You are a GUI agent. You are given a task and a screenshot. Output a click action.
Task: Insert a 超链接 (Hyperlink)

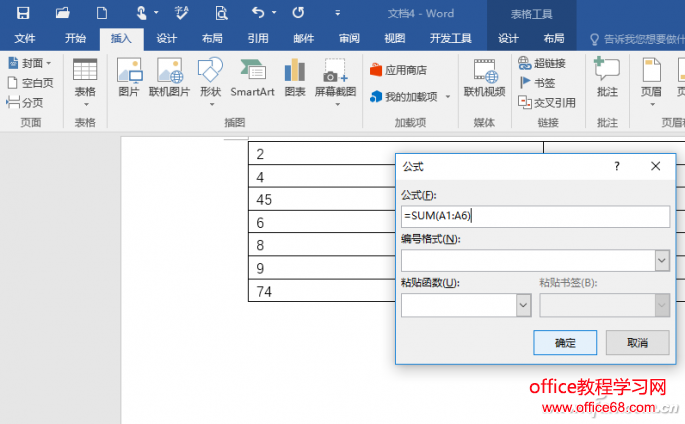click(x=542, y=63)
